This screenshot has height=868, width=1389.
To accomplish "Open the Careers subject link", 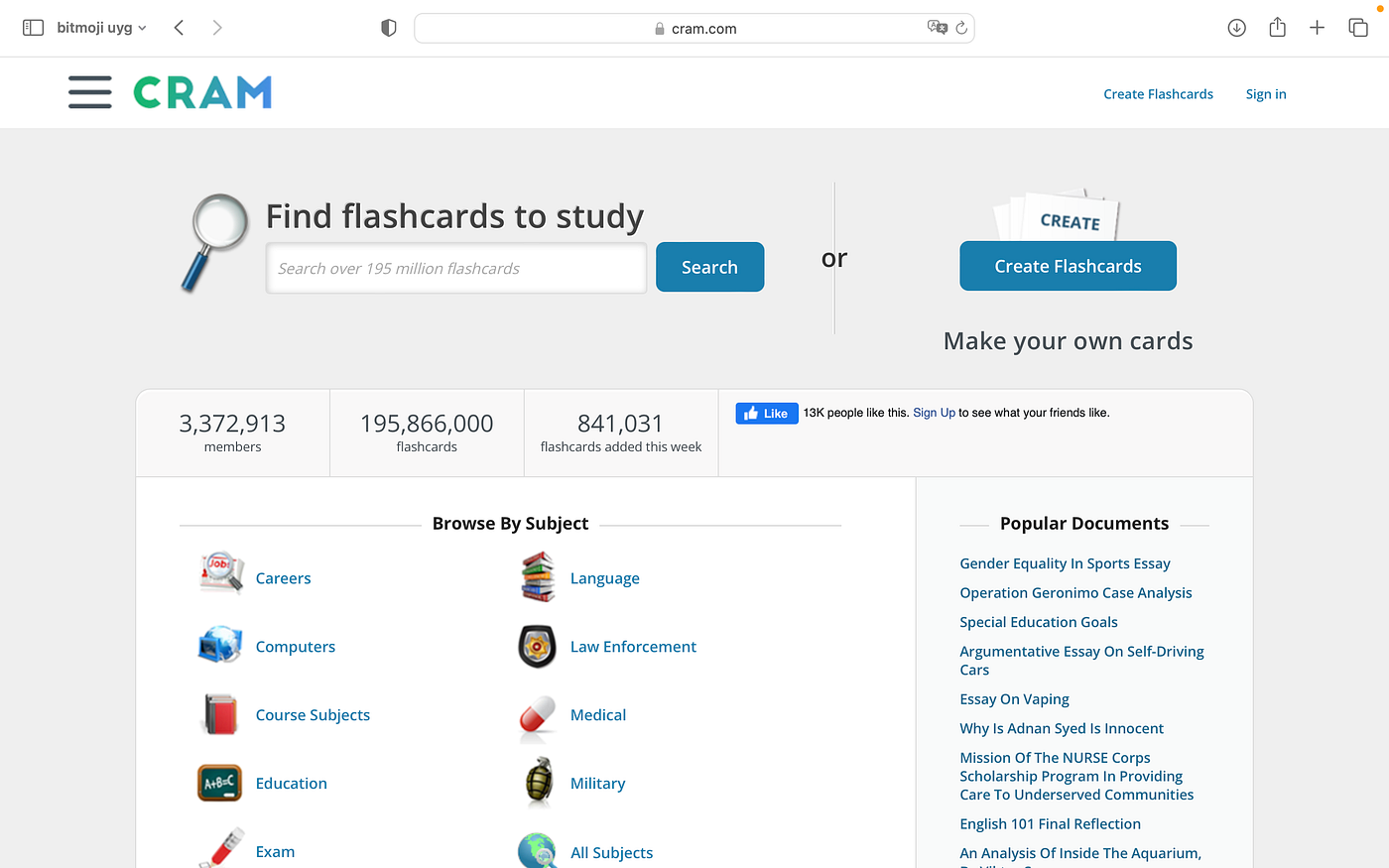I will click(x=283, y=578).
